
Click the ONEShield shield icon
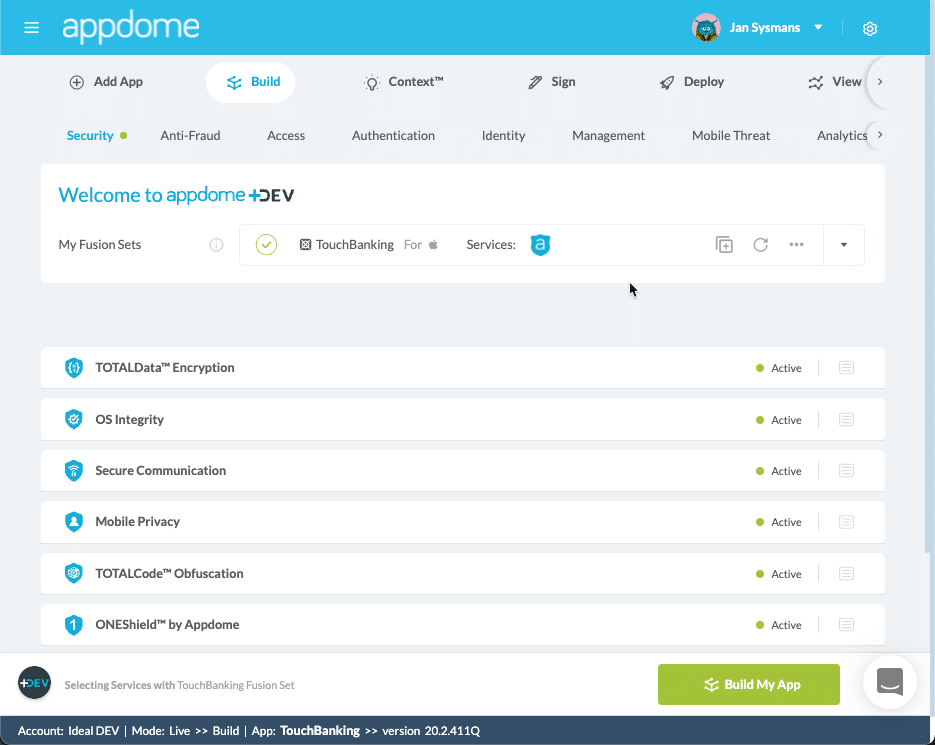point(73,625)
